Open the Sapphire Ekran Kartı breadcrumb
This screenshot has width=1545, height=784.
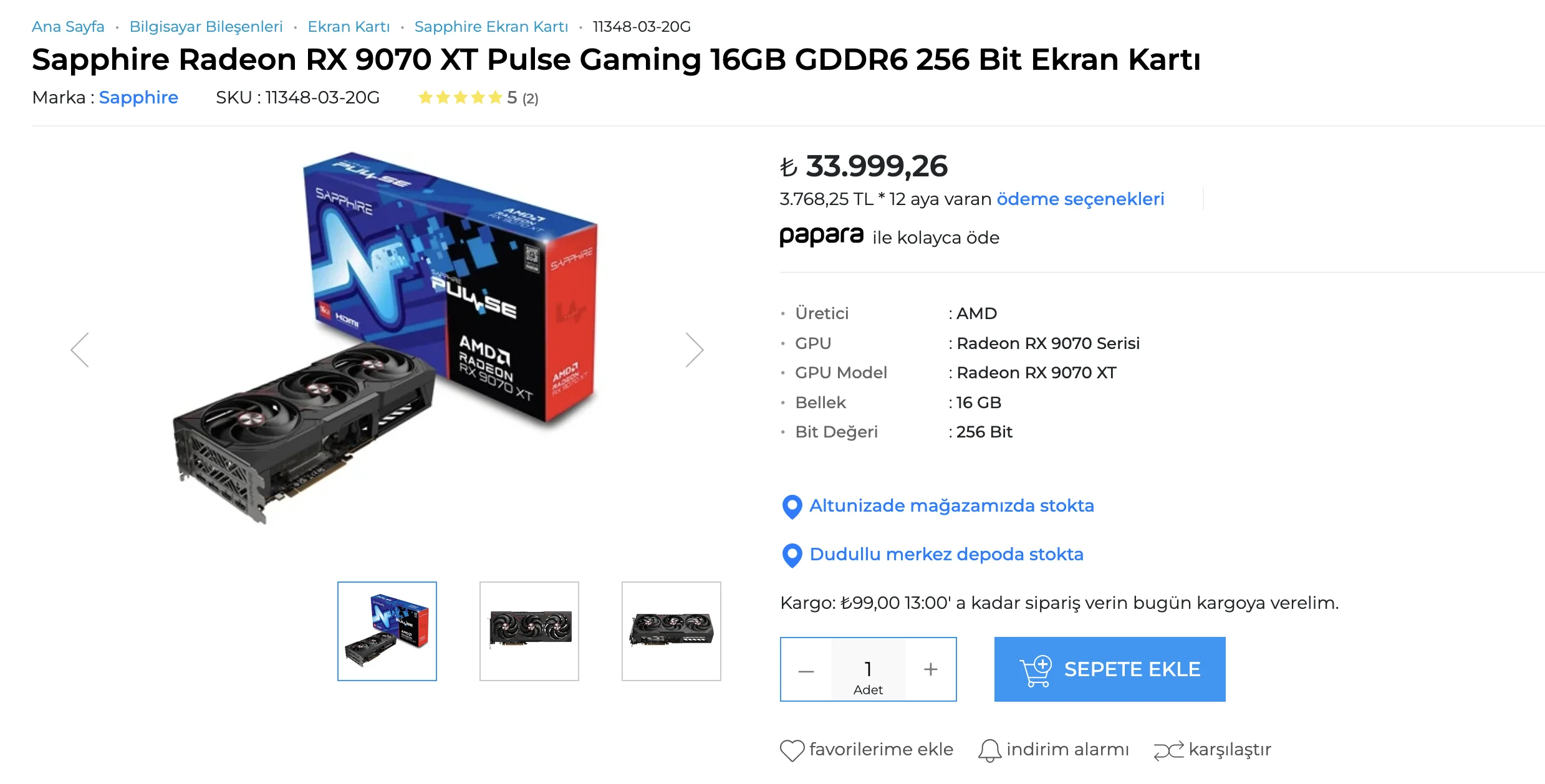[x=491, y=27]
